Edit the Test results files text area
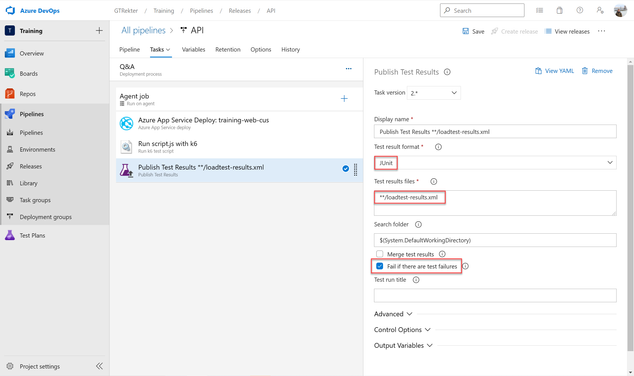 pyautogui.click(x=495, y=203)
